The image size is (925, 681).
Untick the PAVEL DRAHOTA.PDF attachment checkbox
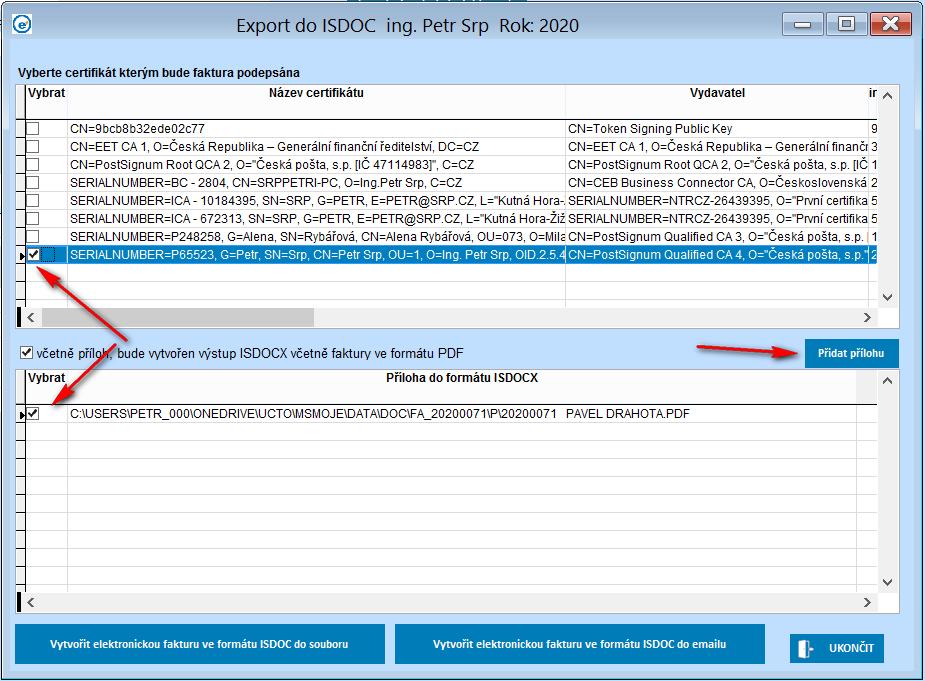(33, 414)
